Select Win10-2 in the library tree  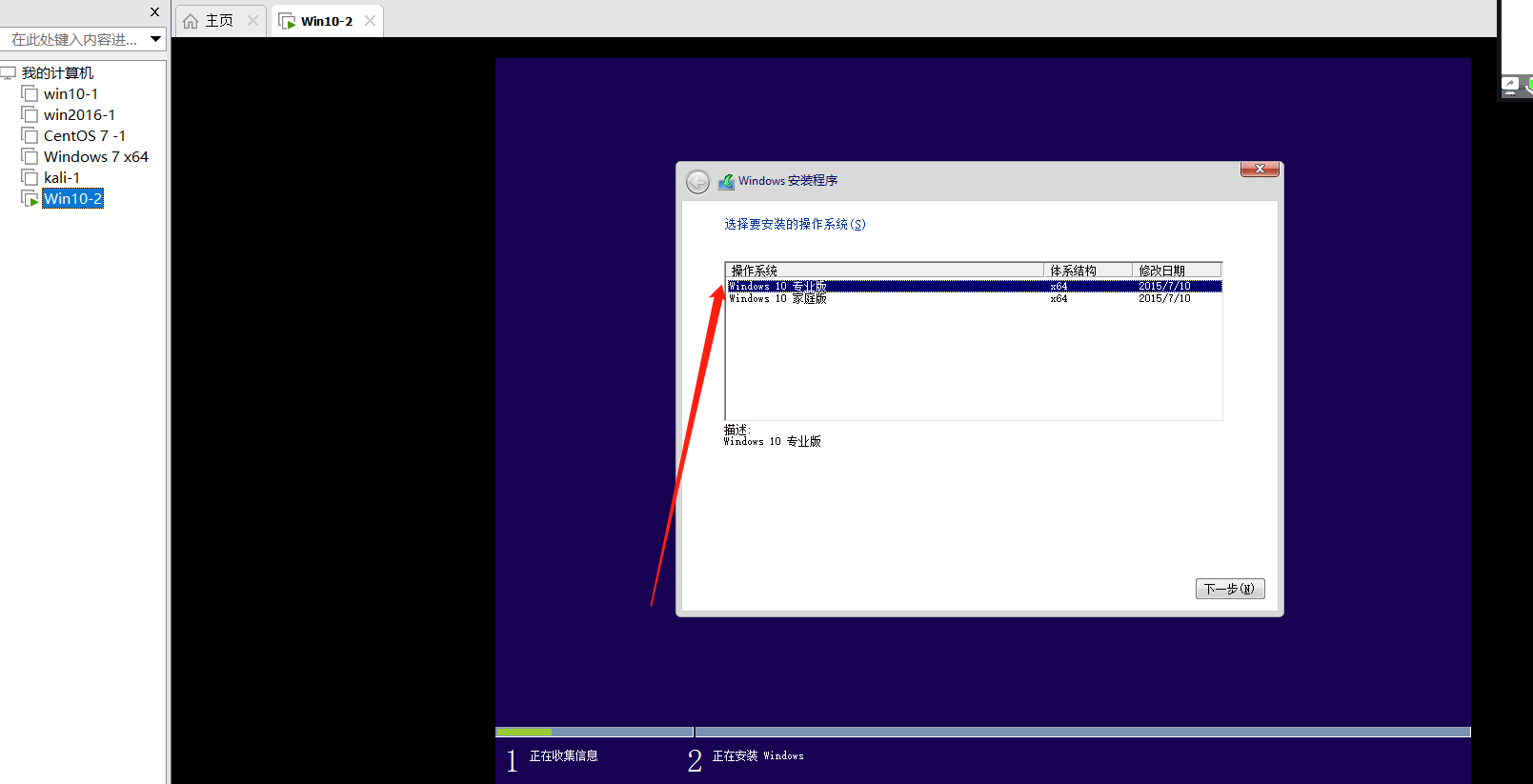[x=73, y=198]
